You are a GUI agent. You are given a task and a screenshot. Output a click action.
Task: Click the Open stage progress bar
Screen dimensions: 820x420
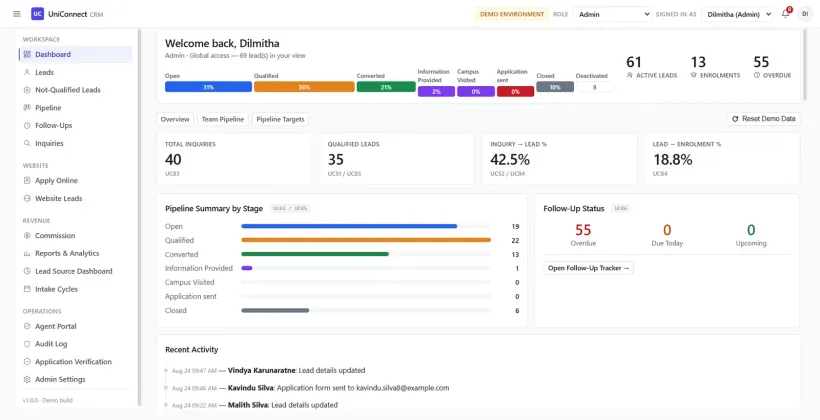tap(366, 226)
